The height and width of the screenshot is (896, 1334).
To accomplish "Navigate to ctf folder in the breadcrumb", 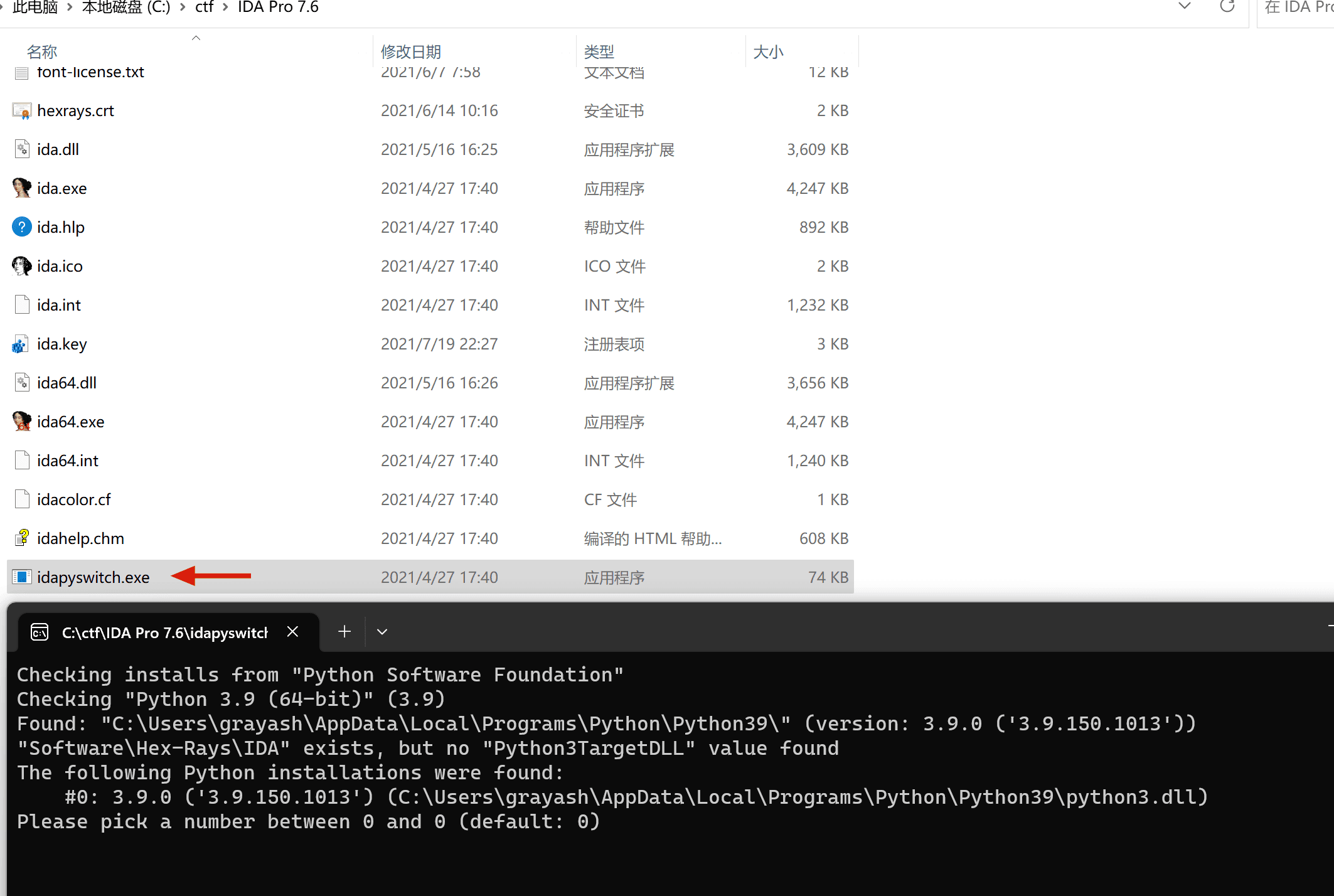I will coord(205,8).
